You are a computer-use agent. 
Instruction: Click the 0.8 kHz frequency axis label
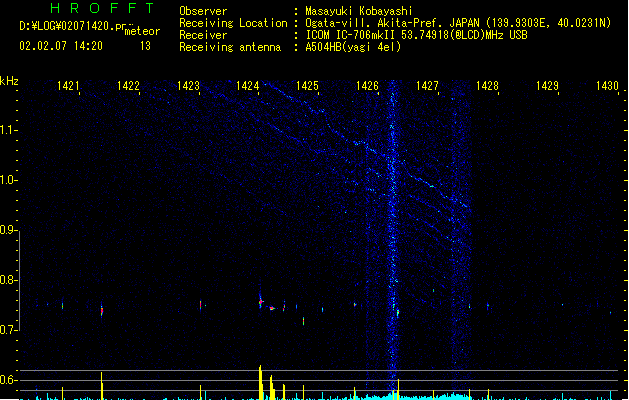click(7, 280)
